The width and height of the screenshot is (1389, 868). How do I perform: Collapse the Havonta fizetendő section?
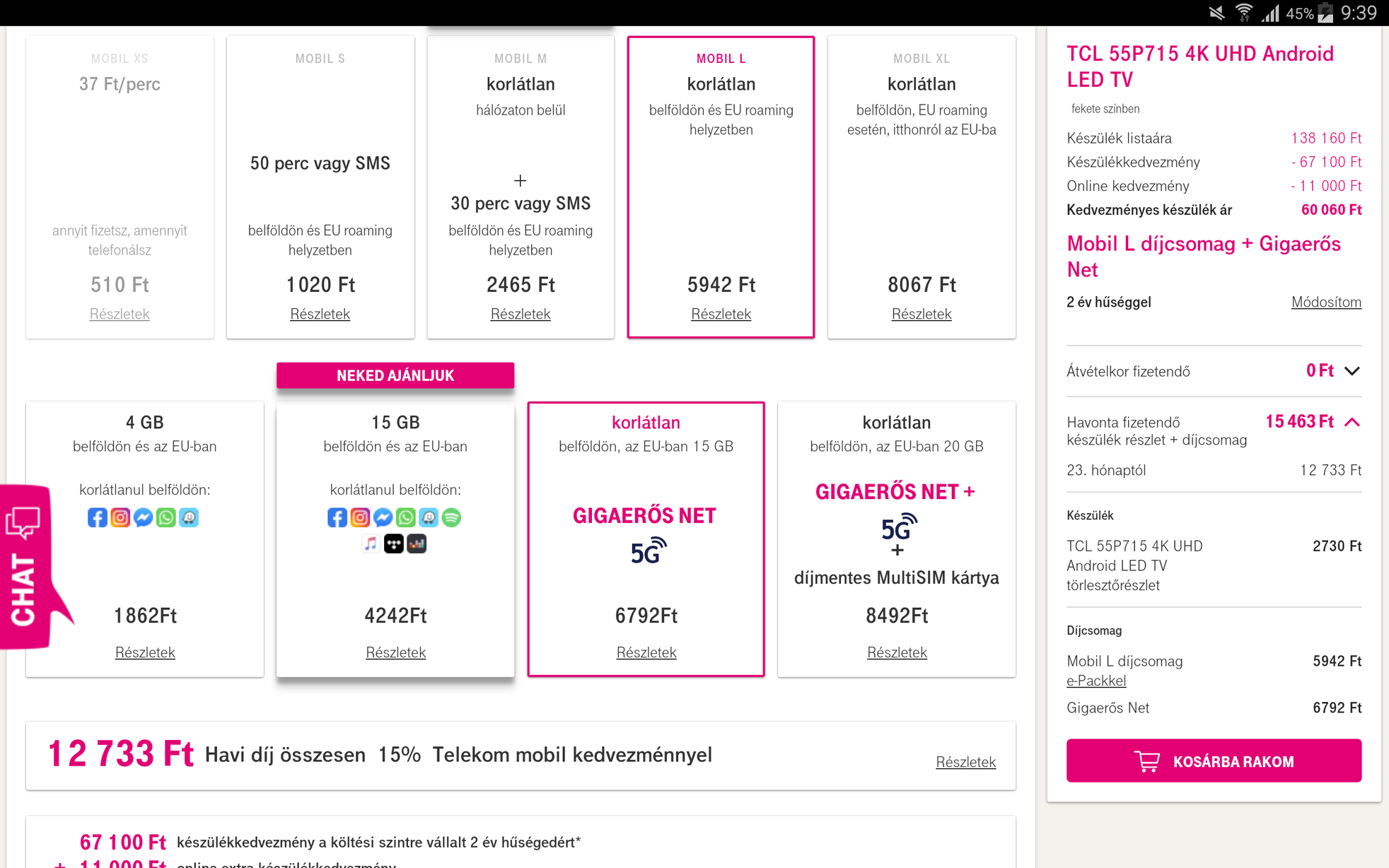click(x=1352, y=422)
